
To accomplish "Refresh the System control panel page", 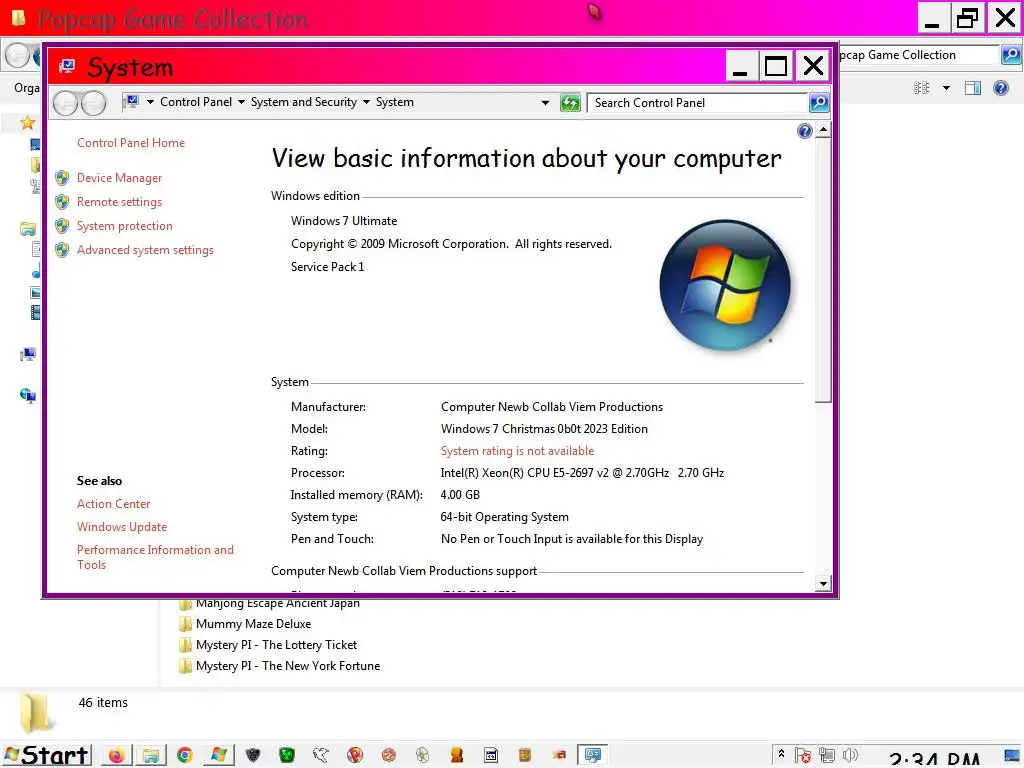I will pos(570,103).
